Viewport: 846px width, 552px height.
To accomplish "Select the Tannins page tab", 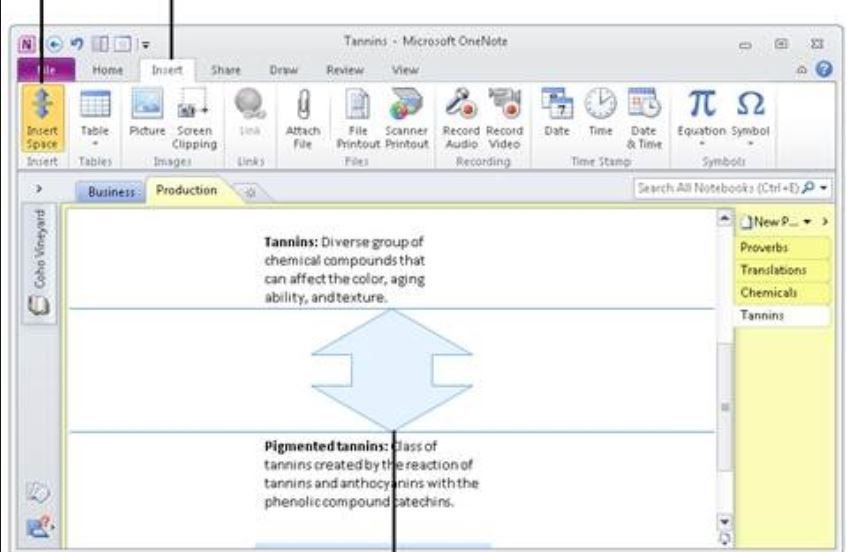I will click(x=781, y=315).
